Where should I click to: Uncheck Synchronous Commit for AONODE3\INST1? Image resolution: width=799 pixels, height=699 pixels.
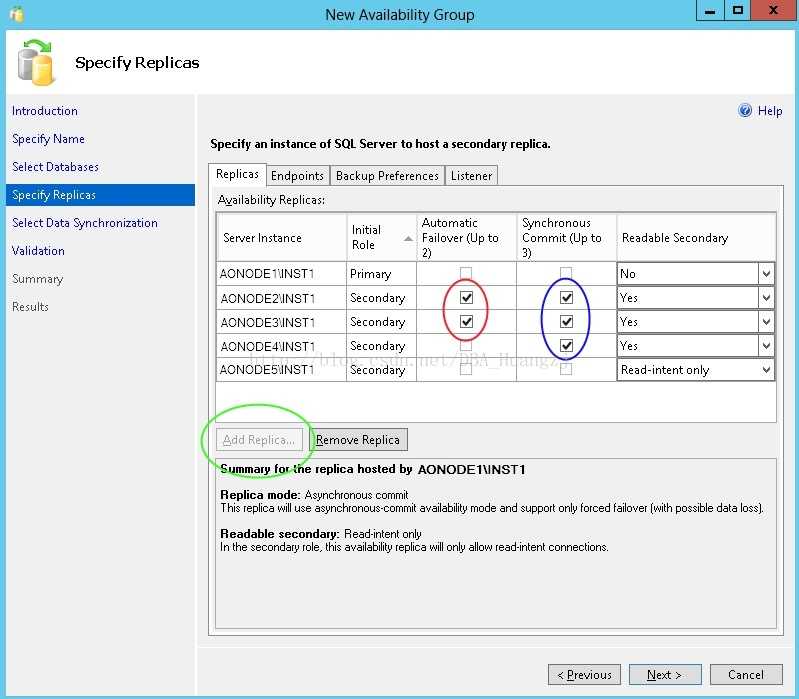click(566, 321)
